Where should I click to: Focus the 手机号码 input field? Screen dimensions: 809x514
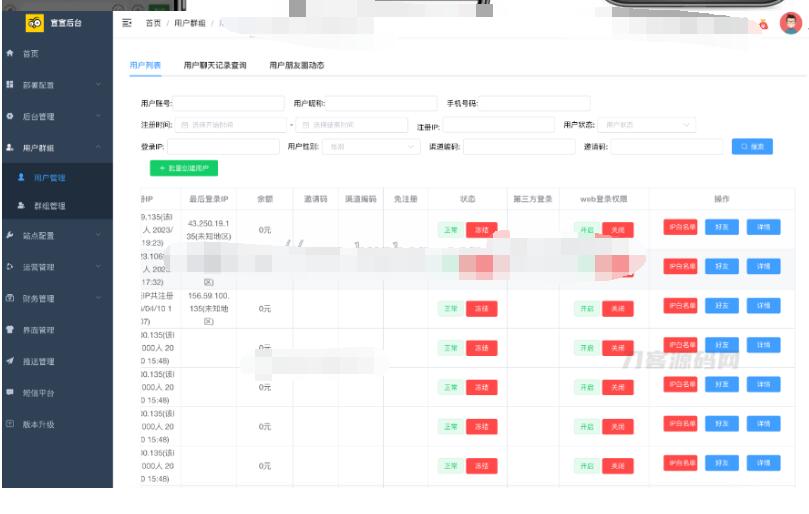[x=535, y=103]
